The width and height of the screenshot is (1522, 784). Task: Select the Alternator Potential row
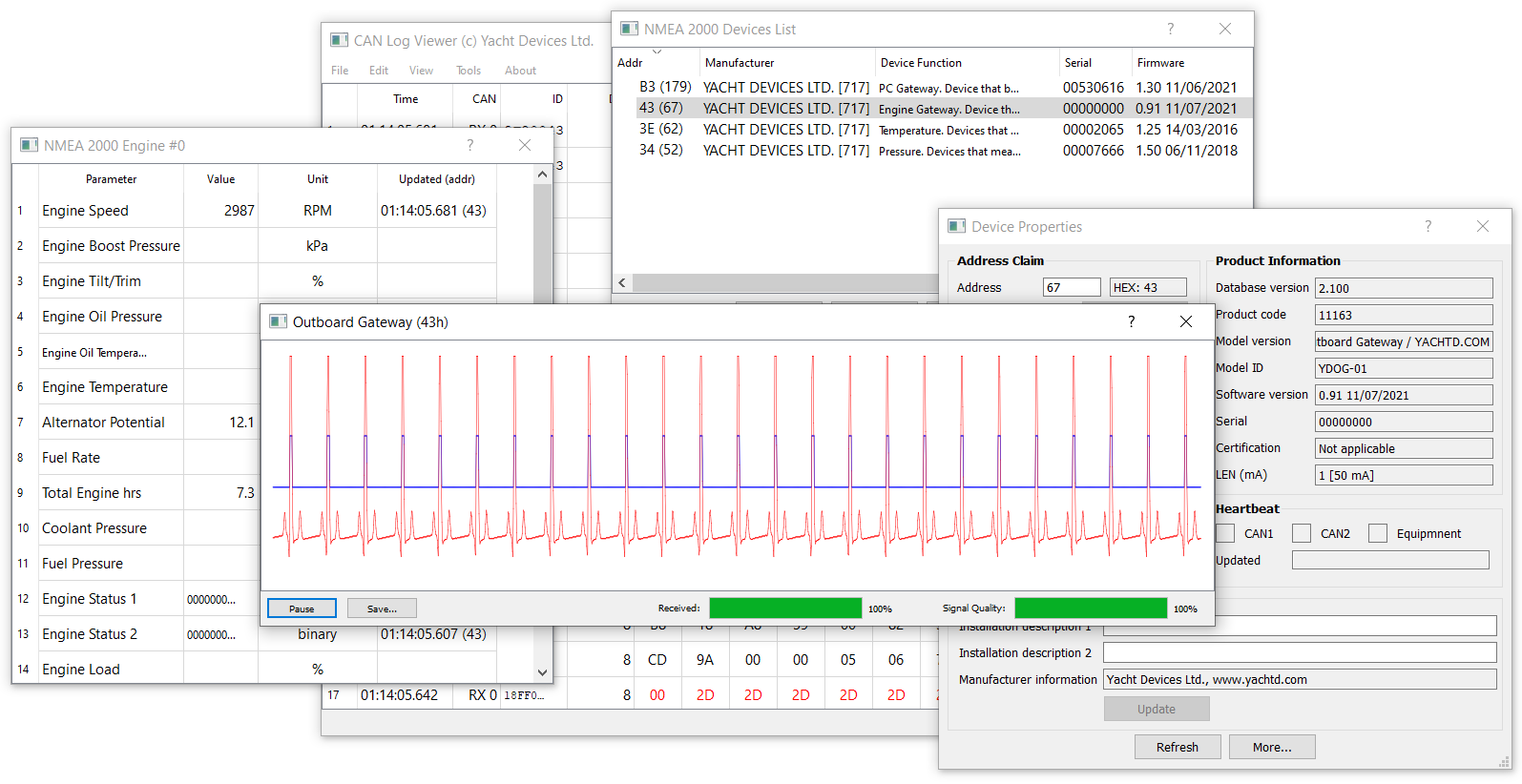click(x=136, y=422)
